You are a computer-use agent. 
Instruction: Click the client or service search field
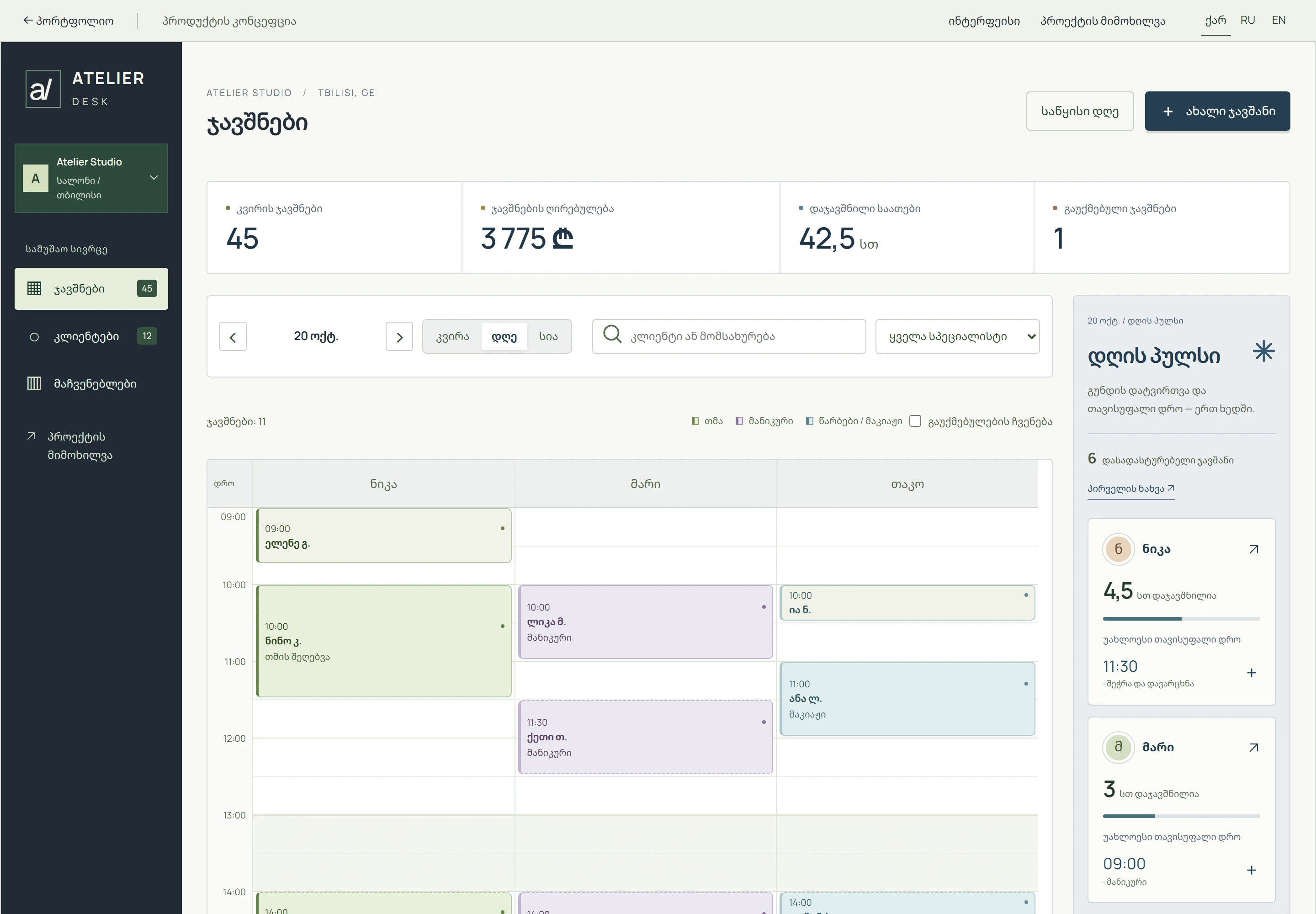(728, 336)
